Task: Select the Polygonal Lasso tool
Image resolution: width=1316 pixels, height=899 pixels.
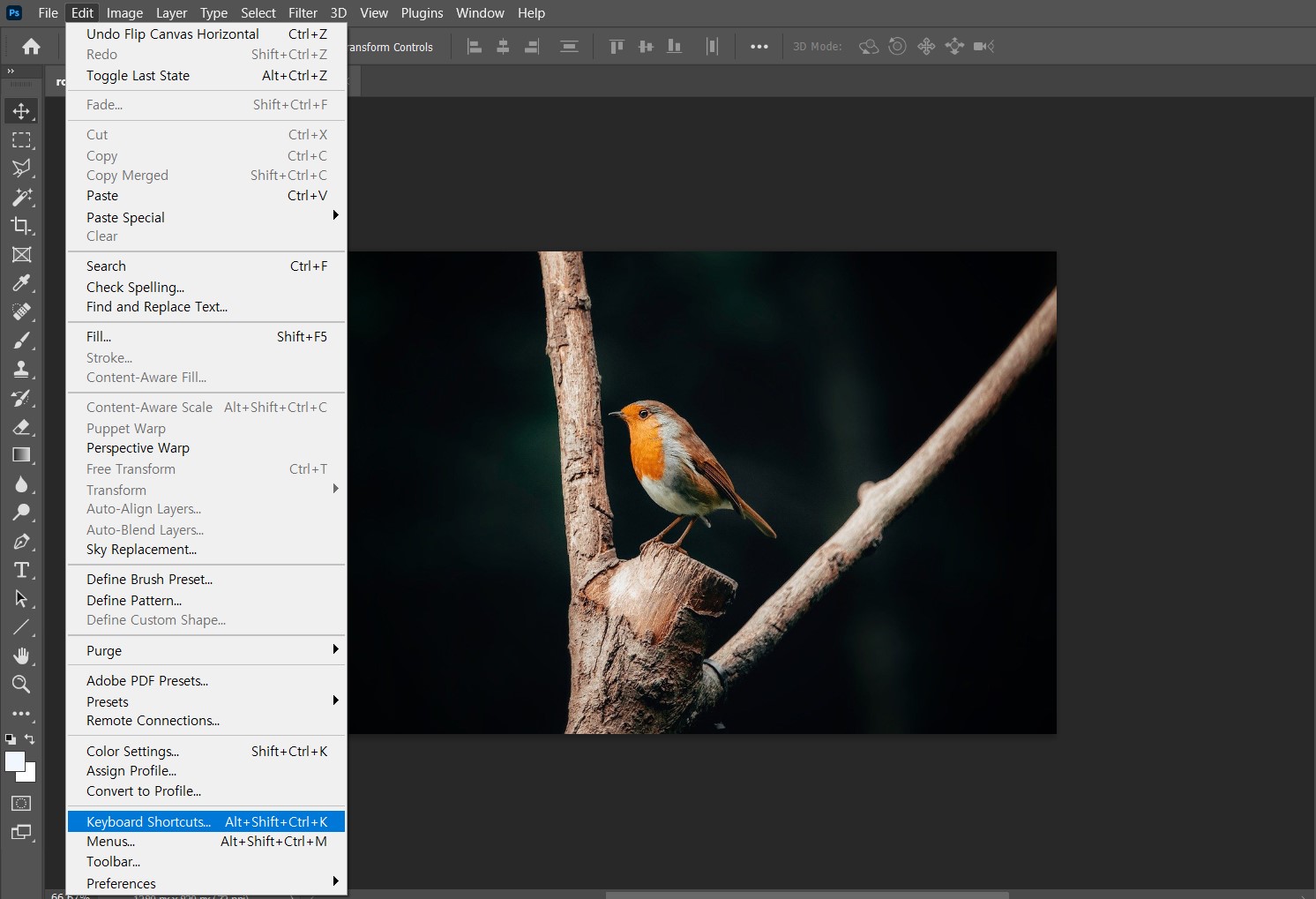Action: (21, 169)
